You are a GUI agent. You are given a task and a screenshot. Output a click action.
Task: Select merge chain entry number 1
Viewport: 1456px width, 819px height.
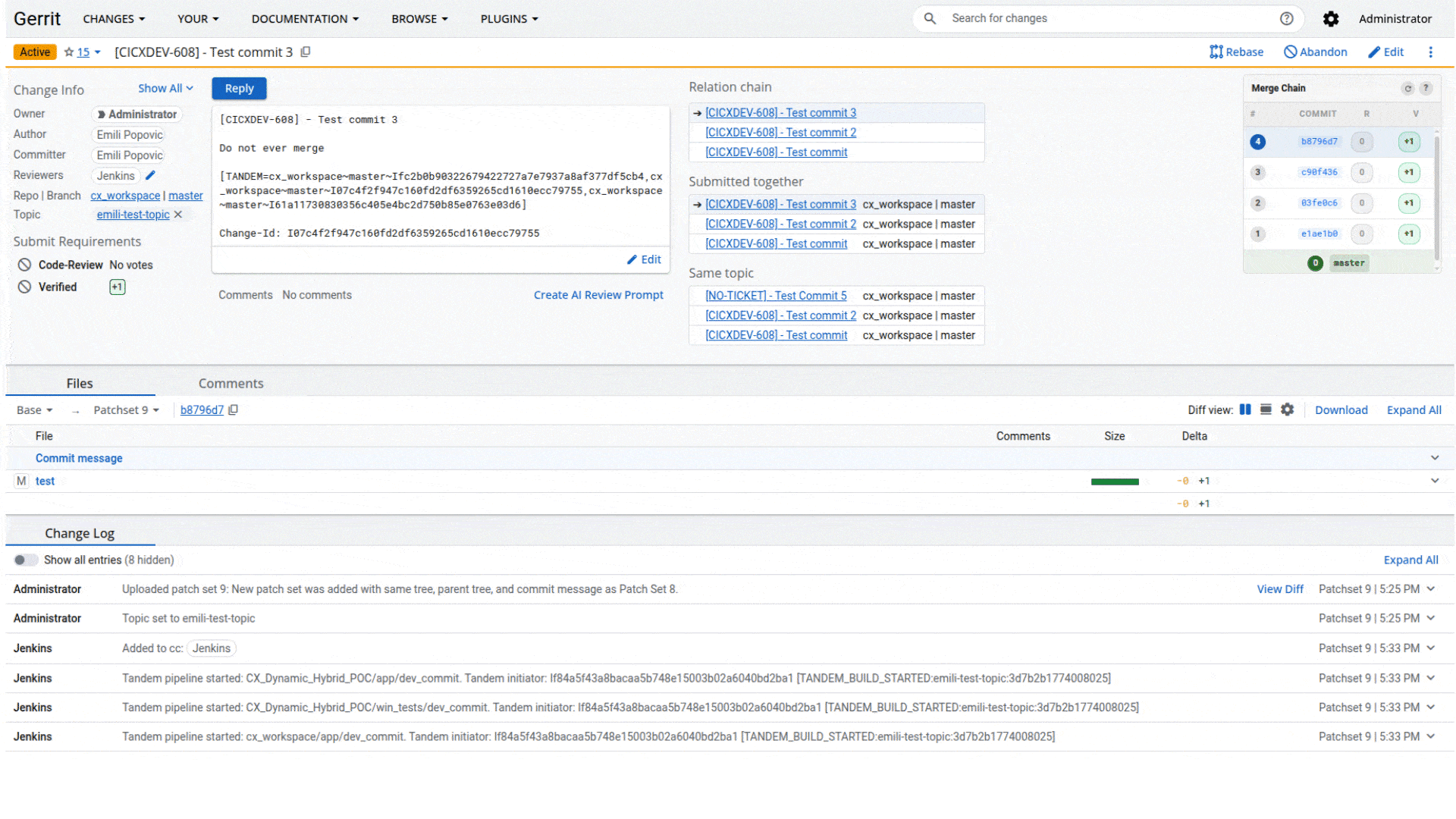[1258, 234]
